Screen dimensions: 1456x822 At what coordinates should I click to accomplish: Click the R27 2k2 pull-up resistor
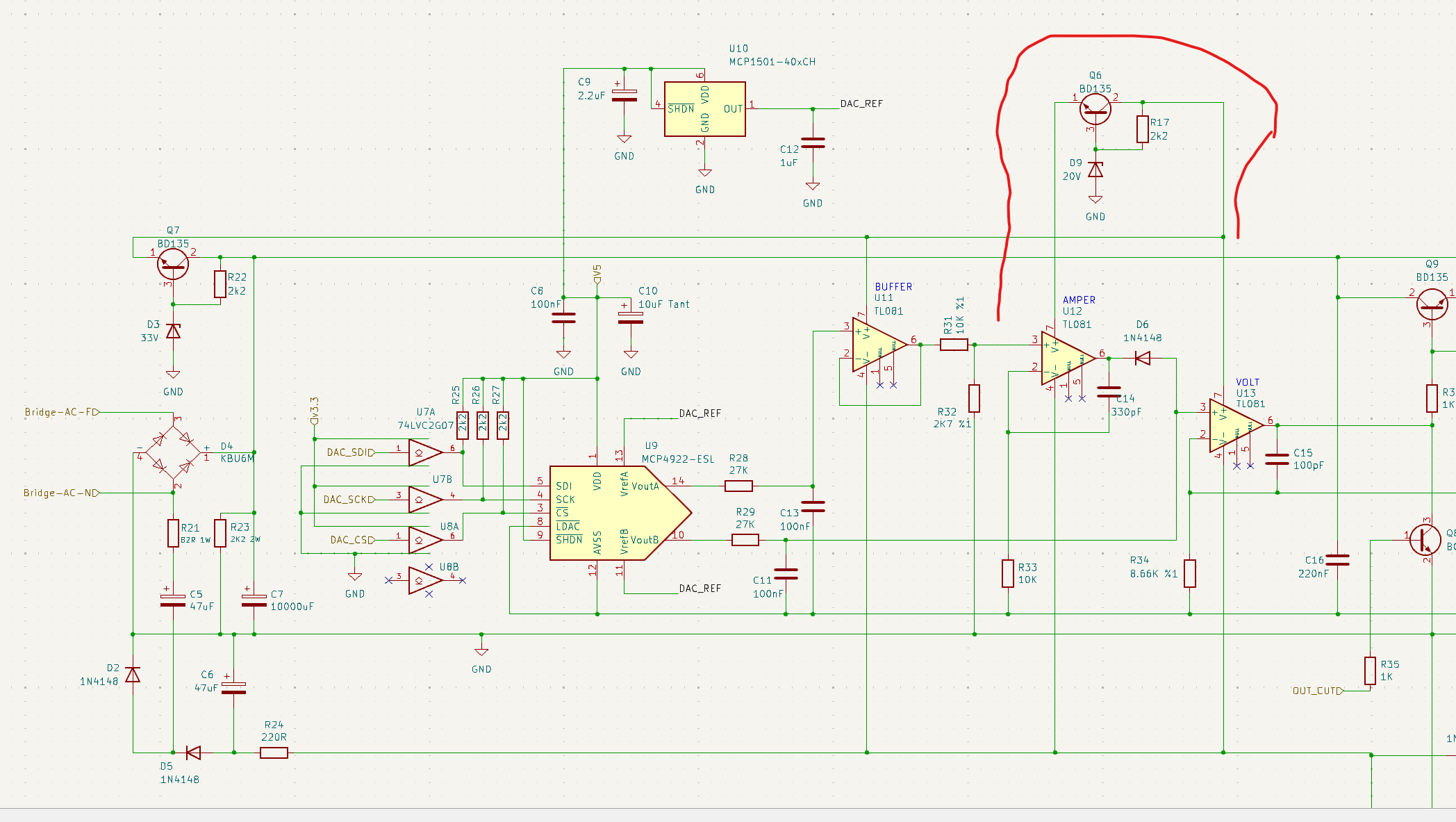[503, 425]
